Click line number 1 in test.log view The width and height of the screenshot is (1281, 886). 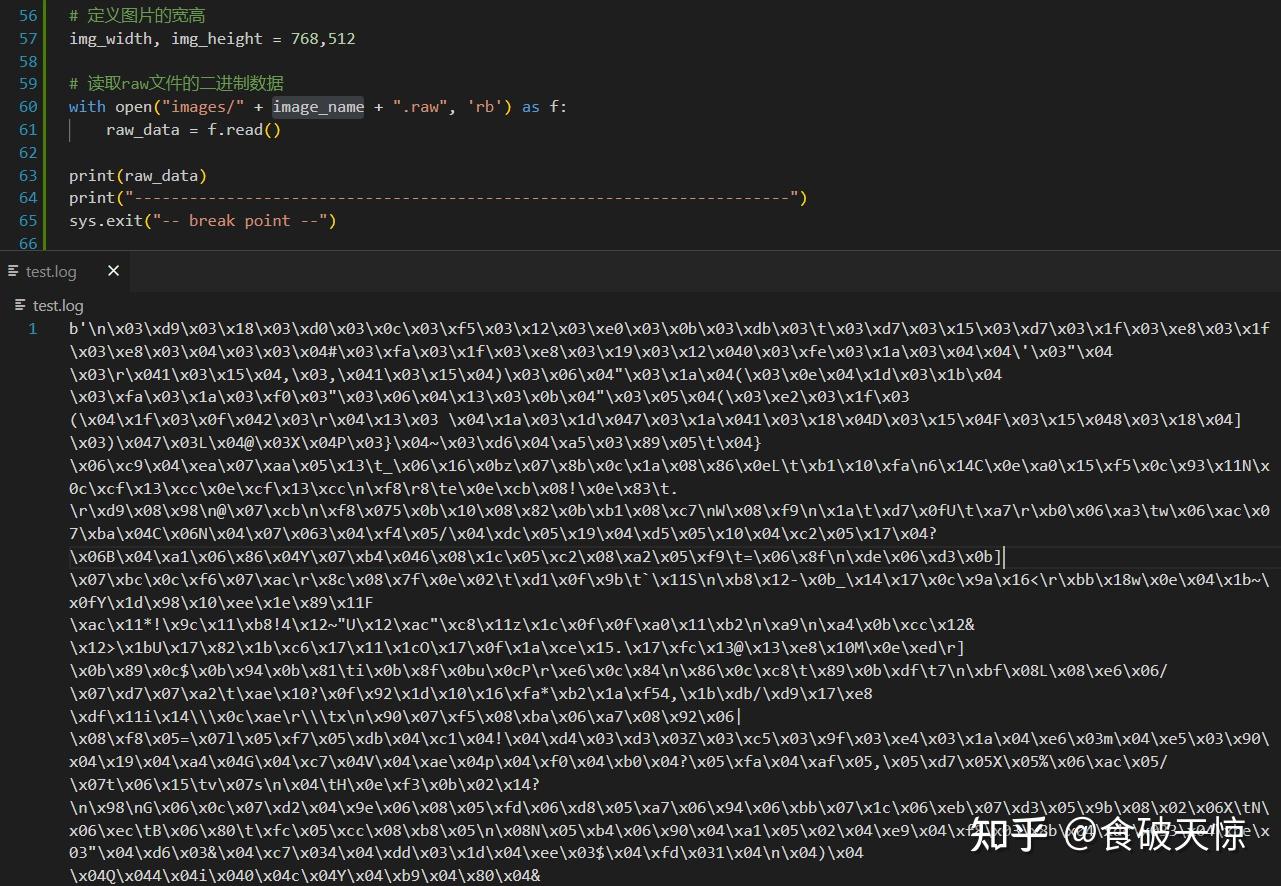[x=31, y=328]
